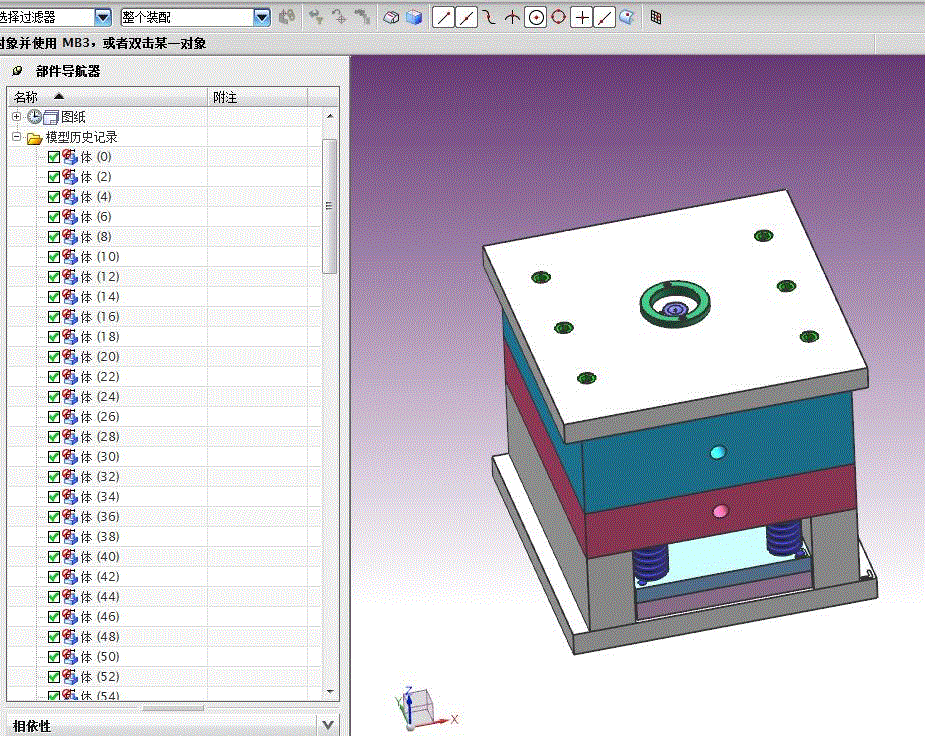Select the 体 (42) tree row label
This screenshot has height=736, width=925.
point(100,577)
